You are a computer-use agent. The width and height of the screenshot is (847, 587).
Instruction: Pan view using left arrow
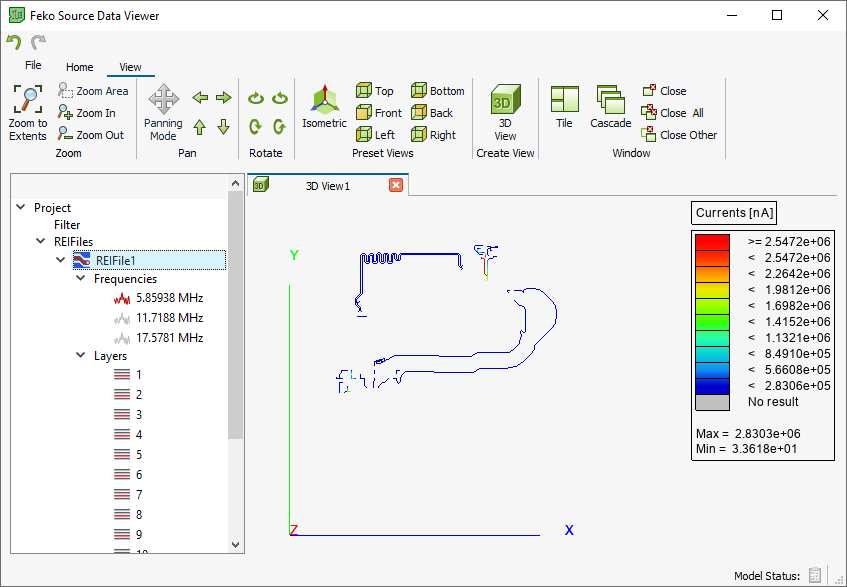pos(200,98)
